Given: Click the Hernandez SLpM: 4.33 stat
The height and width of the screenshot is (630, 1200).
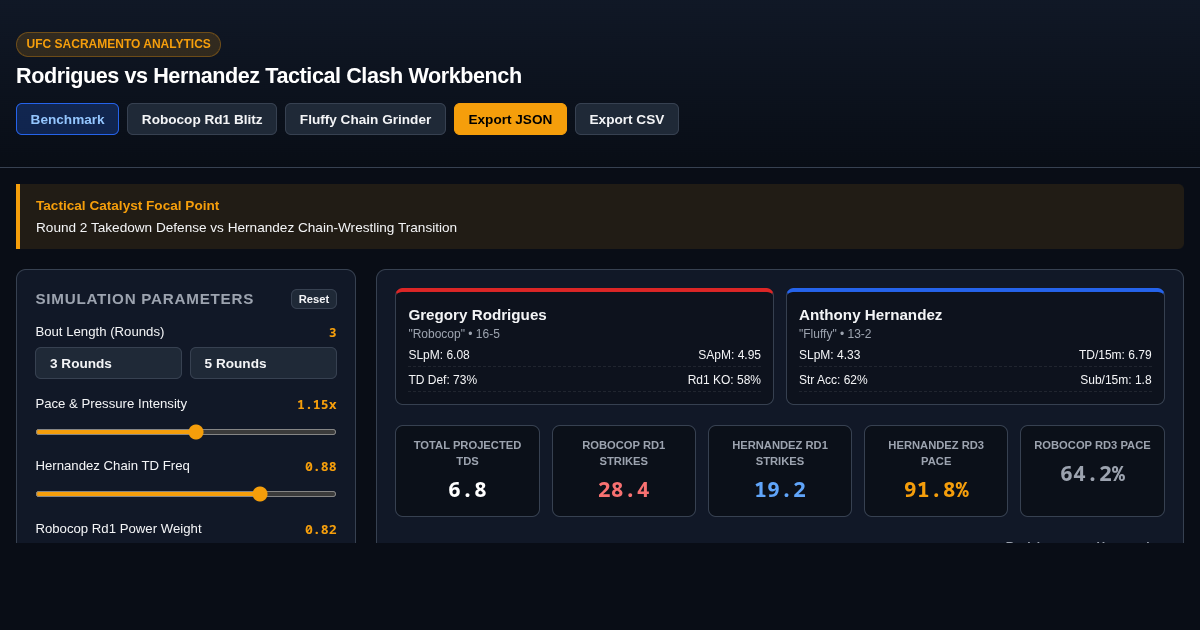Looking at the screenshot, I should (829, 355).
